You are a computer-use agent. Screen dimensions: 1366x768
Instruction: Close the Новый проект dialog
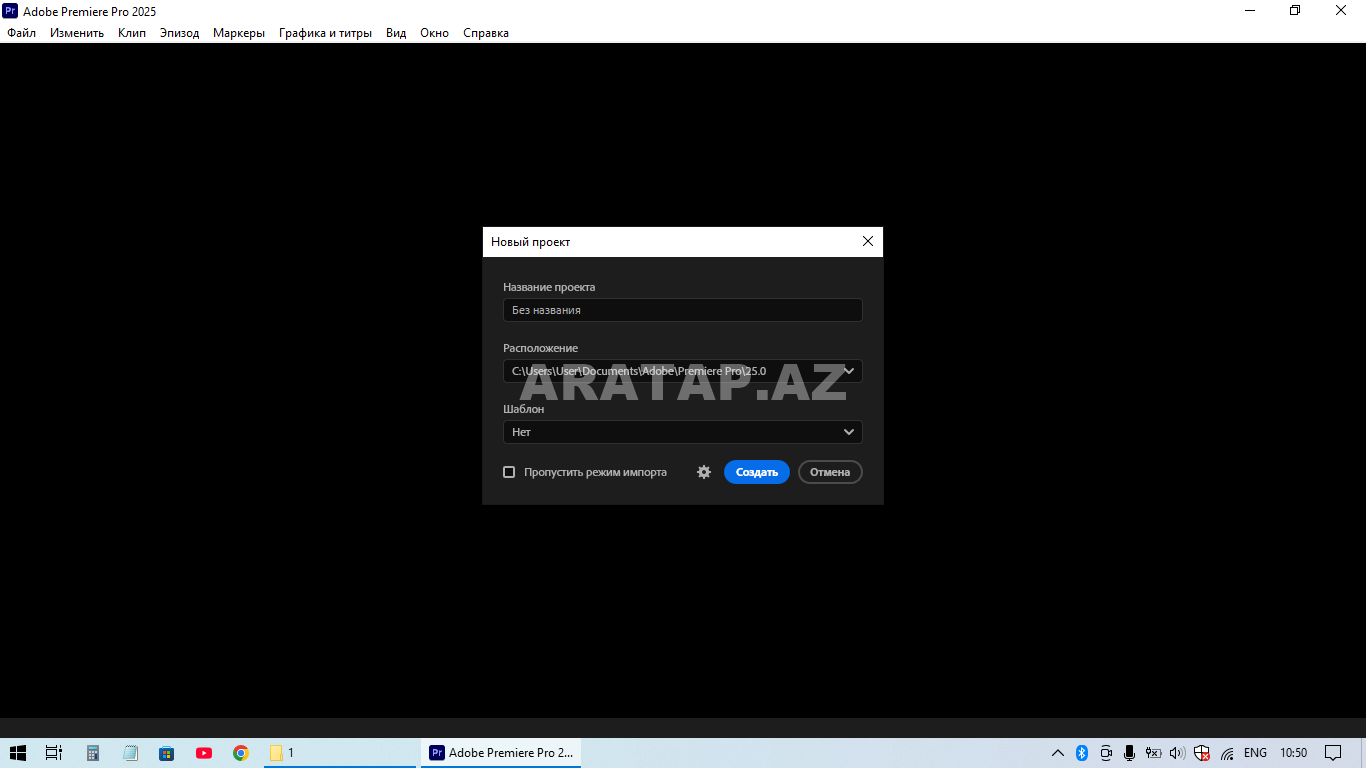point(868,241)
